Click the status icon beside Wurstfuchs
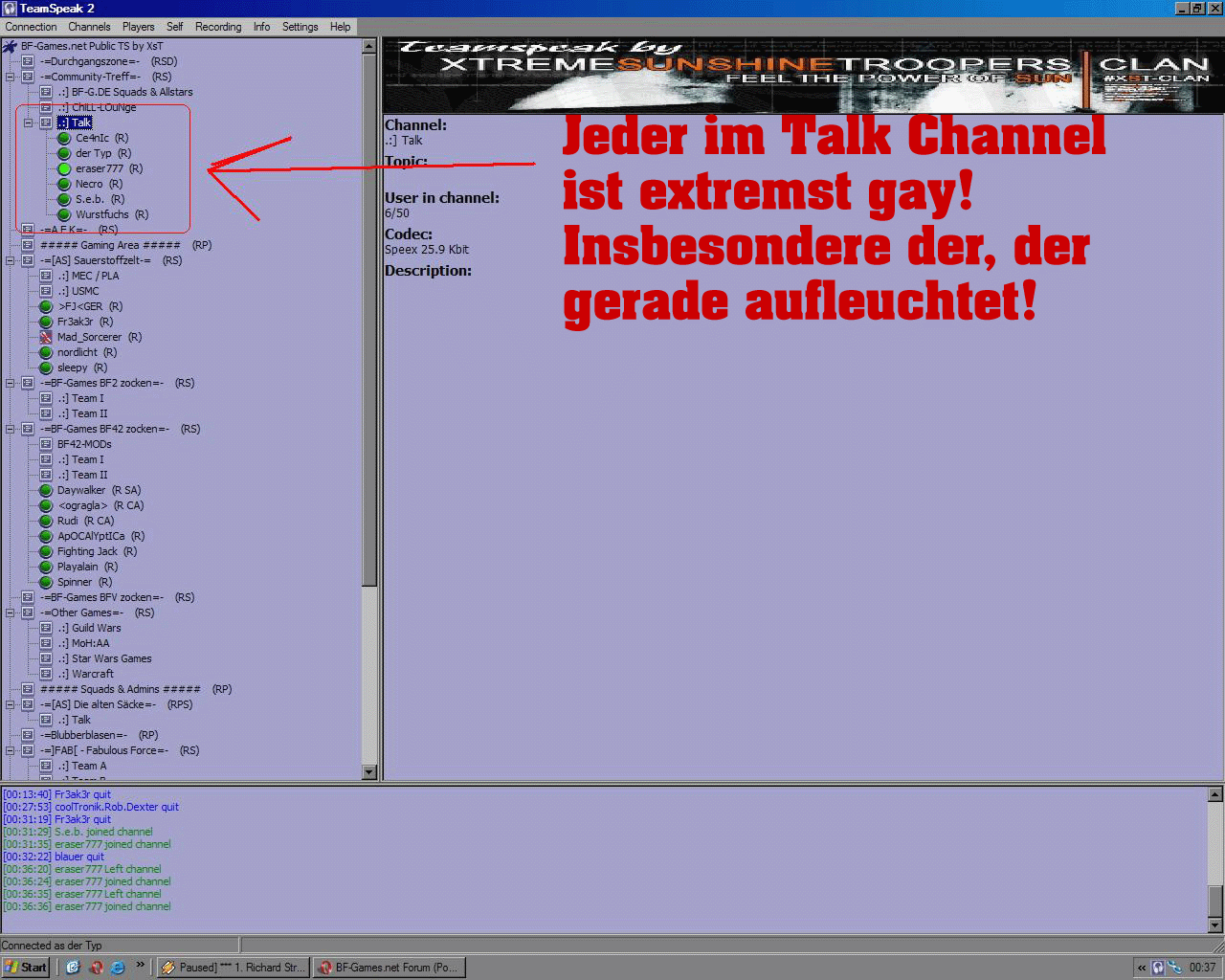The height and width of the screenshot is (980, 1225). 64,214
